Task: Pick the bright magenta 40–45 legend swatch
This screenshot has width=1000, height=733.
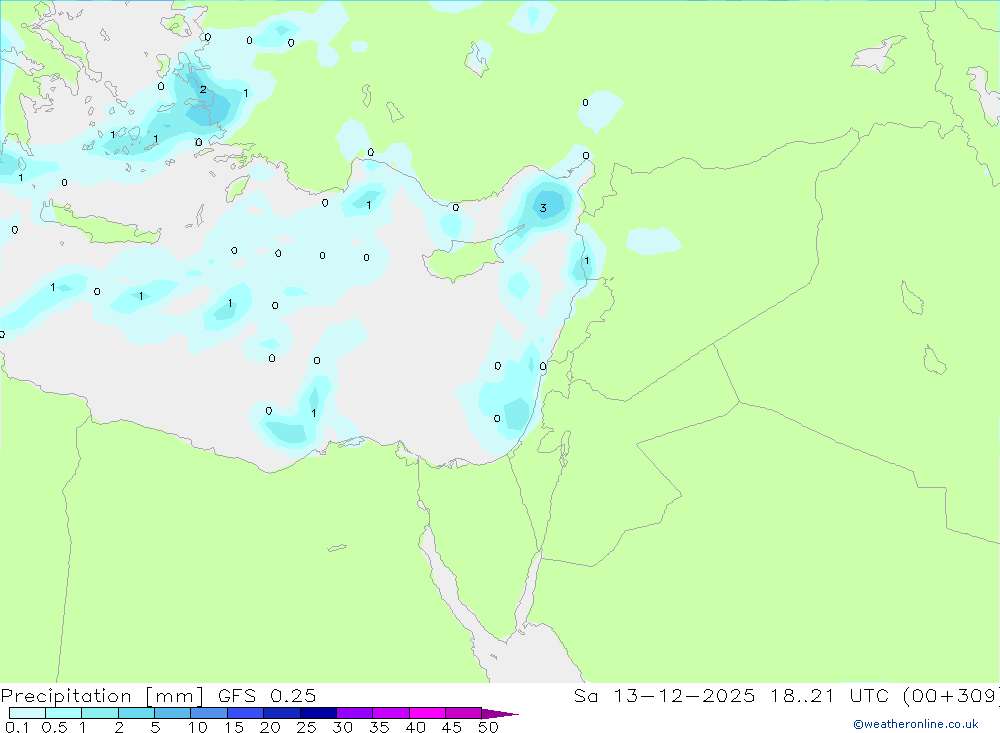Action: pyautogui.click(x=427, y=713)
